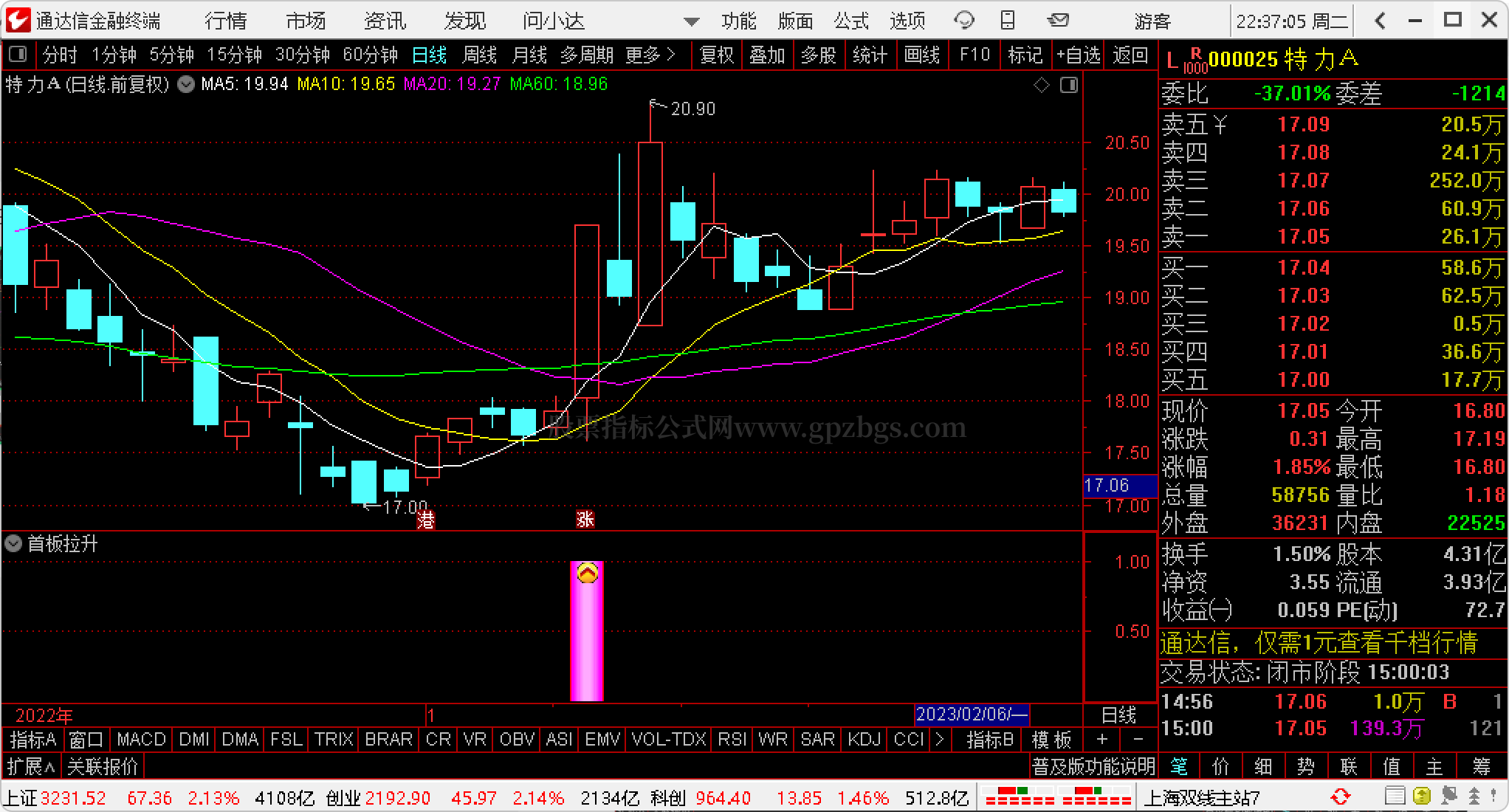The width and height of the screenshot is (1509, 812).
Task: Click the 港 marker under the candlesticks
Action: (426, 520)
